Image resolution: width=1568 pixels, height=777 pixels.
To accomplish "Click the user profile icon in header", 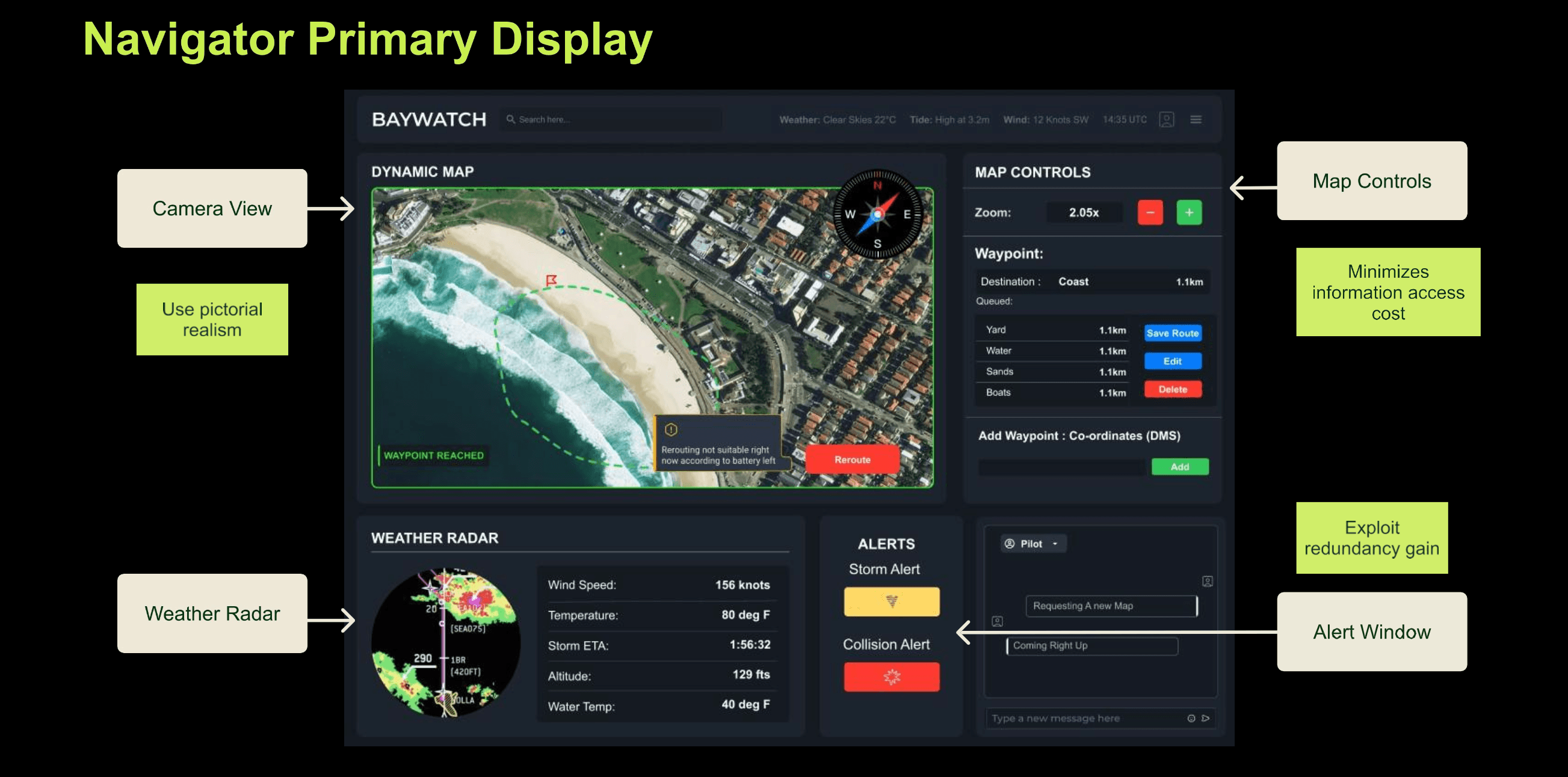I will (x=1166, y=119).
